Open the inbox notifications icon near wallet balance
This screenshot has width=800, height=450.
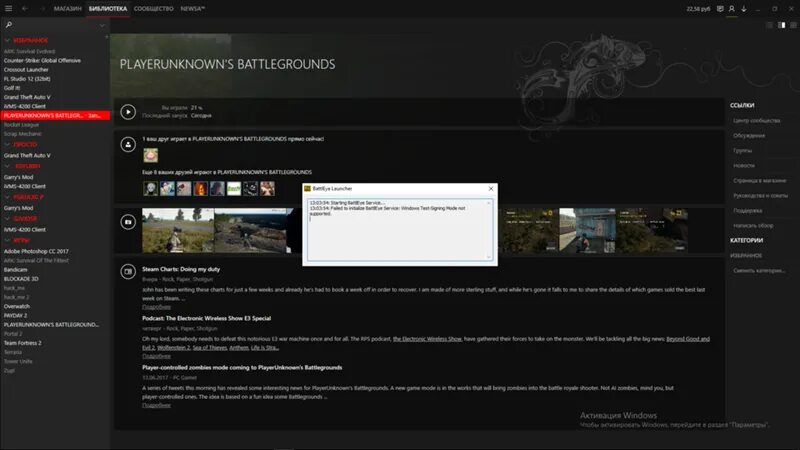[720, 9]
